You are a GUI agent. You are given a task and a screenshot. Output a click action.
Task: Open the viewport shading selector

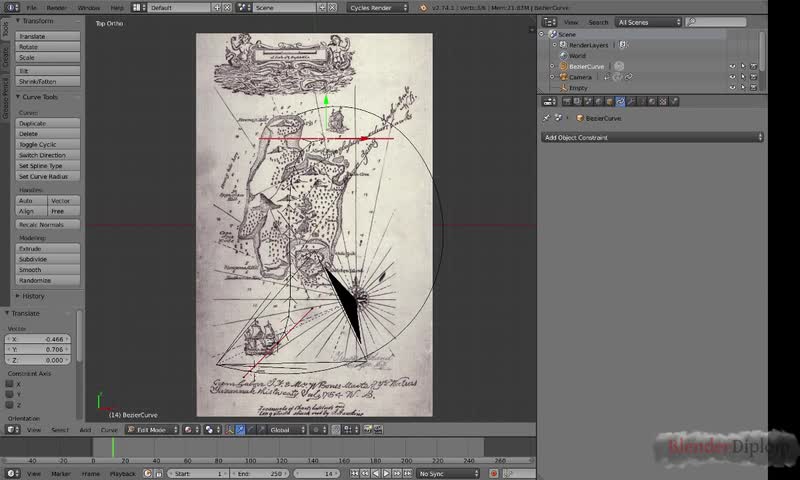click(x=191, y=430)
